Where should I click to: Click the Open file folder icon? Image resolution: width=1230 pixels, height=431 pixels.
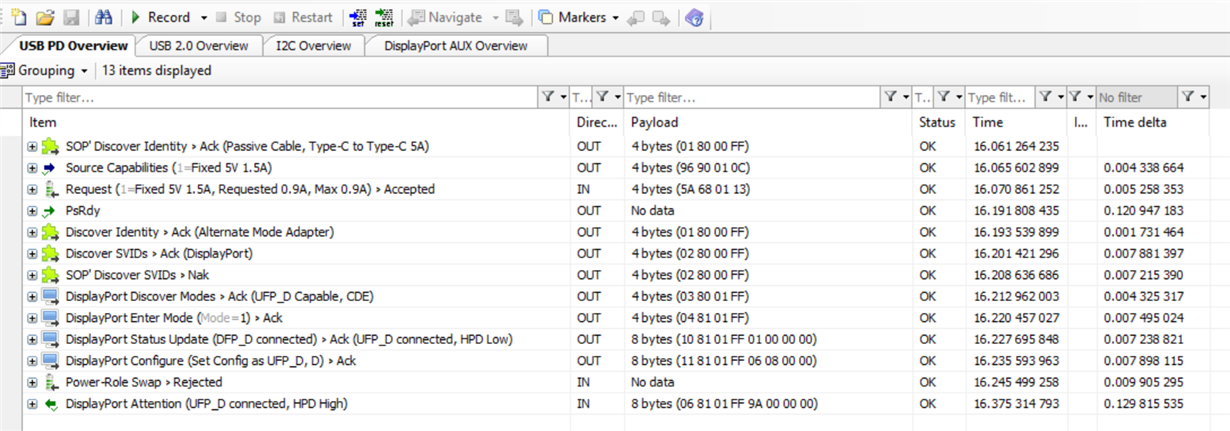[45, 18]
